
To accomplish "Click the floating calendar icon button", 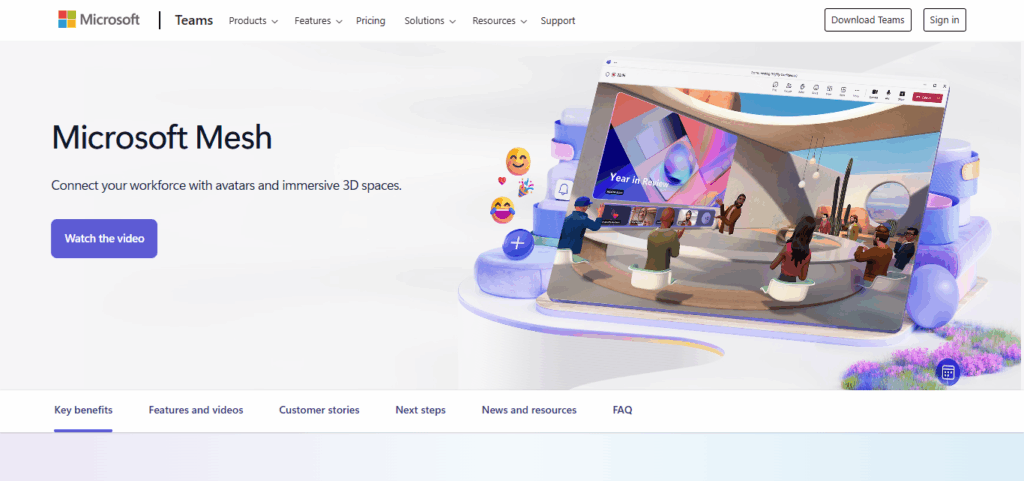I will (x=948, y=372).
